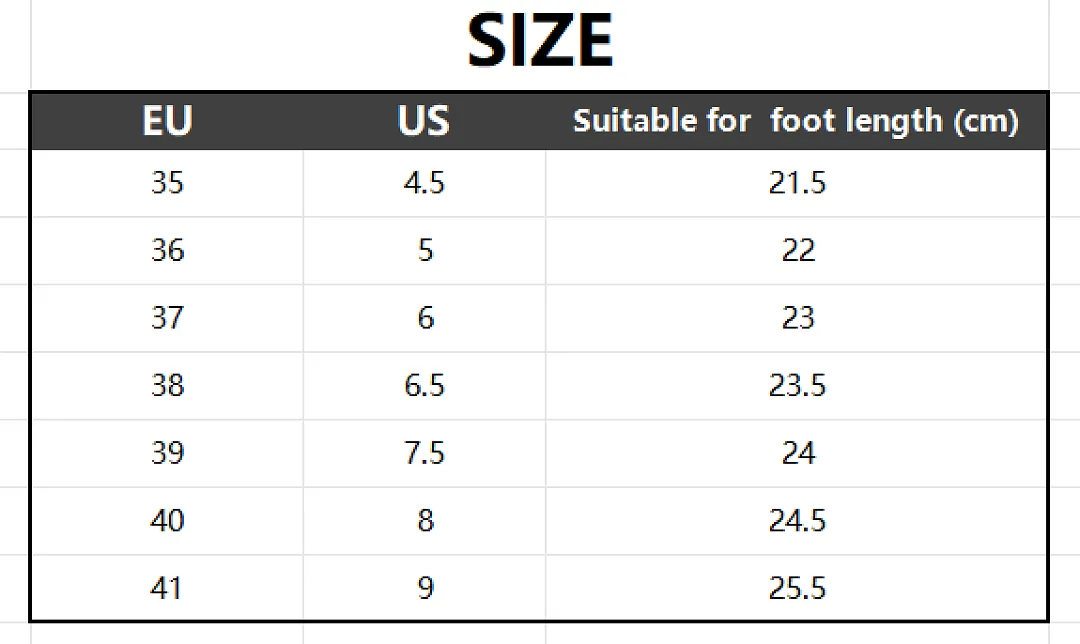
Task: Select the cell with EU size 37
Action: [x=167, y=318]
